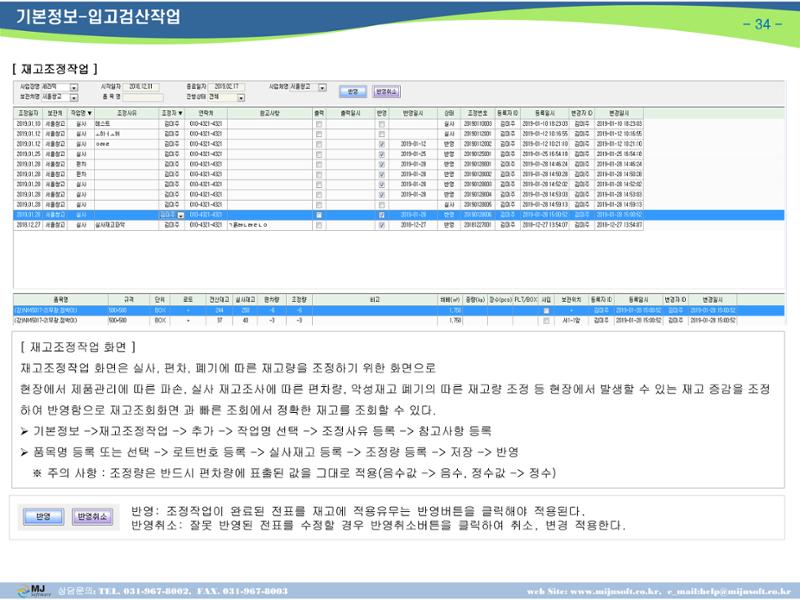
Task: Click the 조정량 column header
Action: (299, 299)
